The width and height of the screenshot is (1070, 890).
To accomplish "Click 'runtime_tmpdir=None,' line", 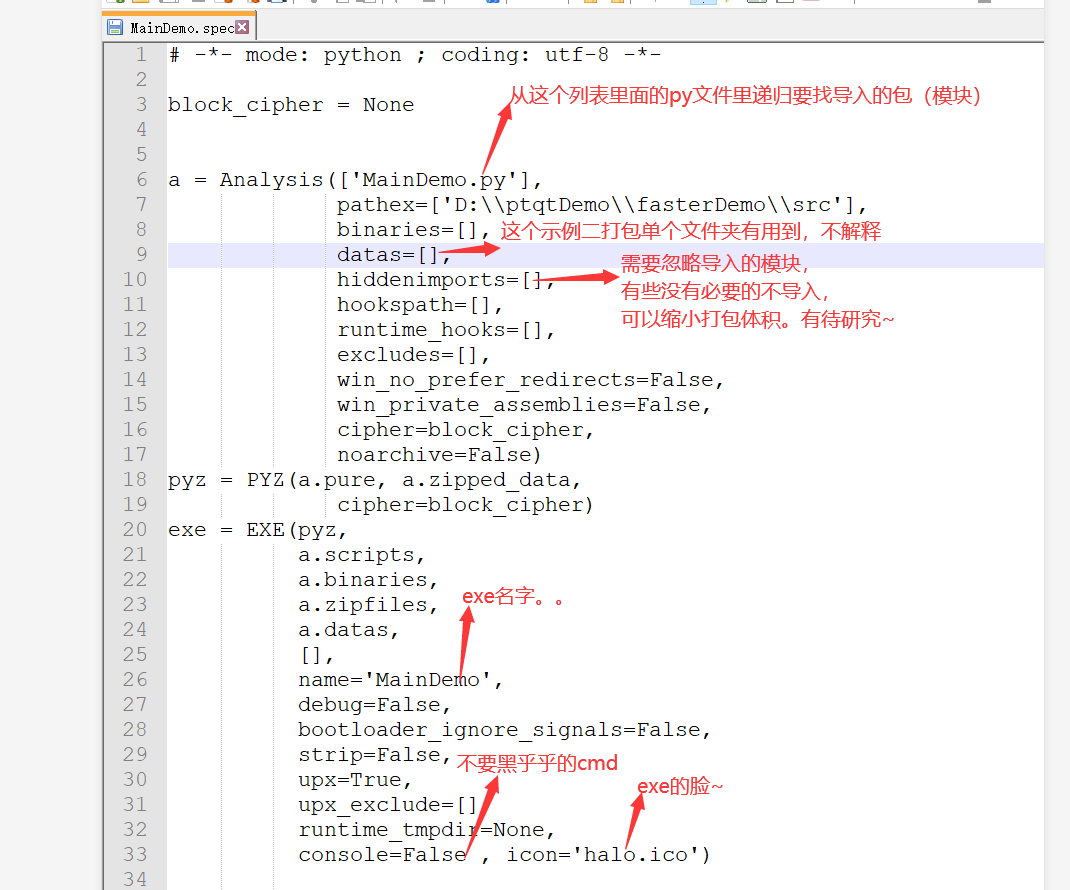I will click(426, 831).
